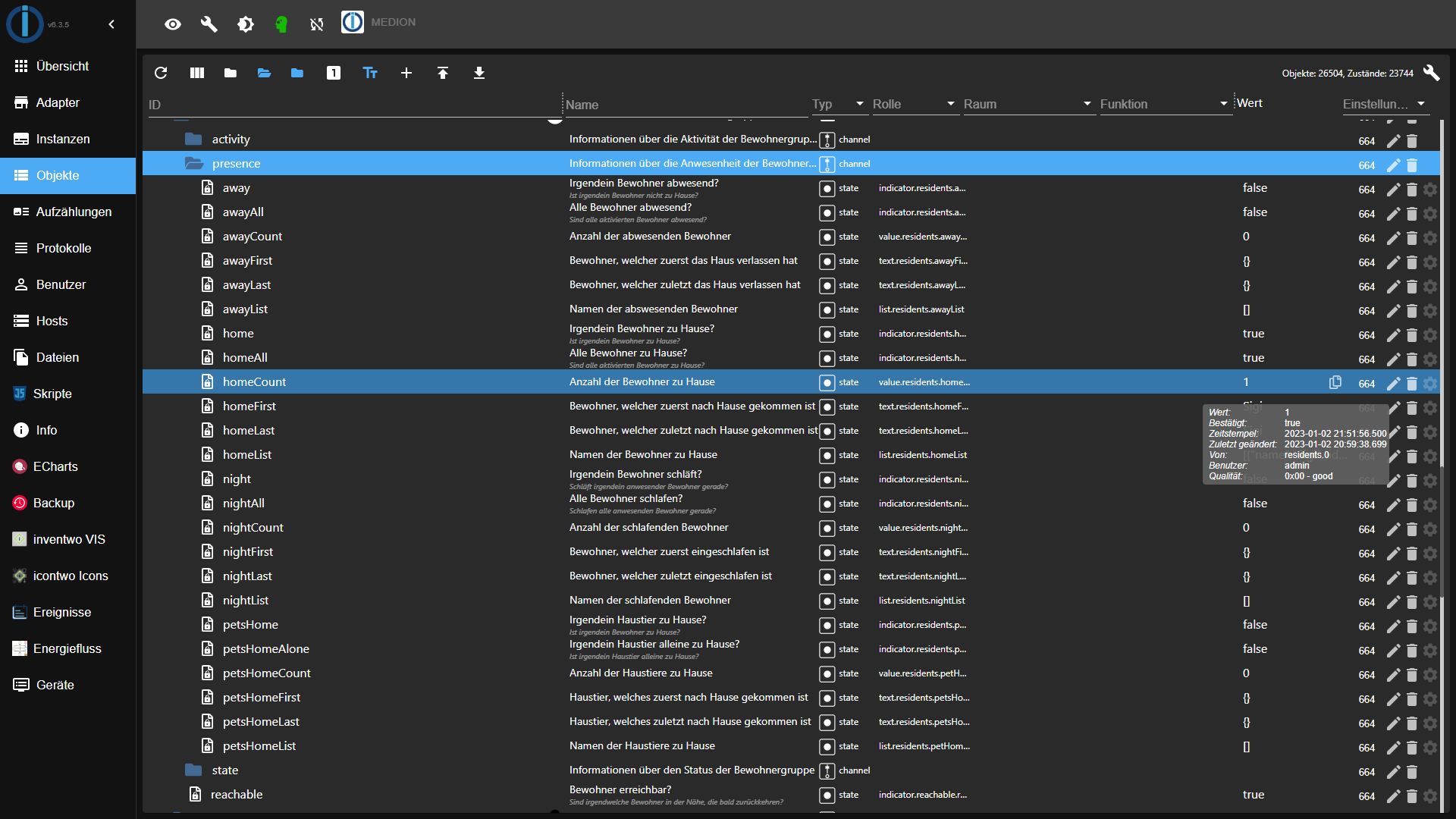Edit the away object with the pencil icon

click(1393, 189)
